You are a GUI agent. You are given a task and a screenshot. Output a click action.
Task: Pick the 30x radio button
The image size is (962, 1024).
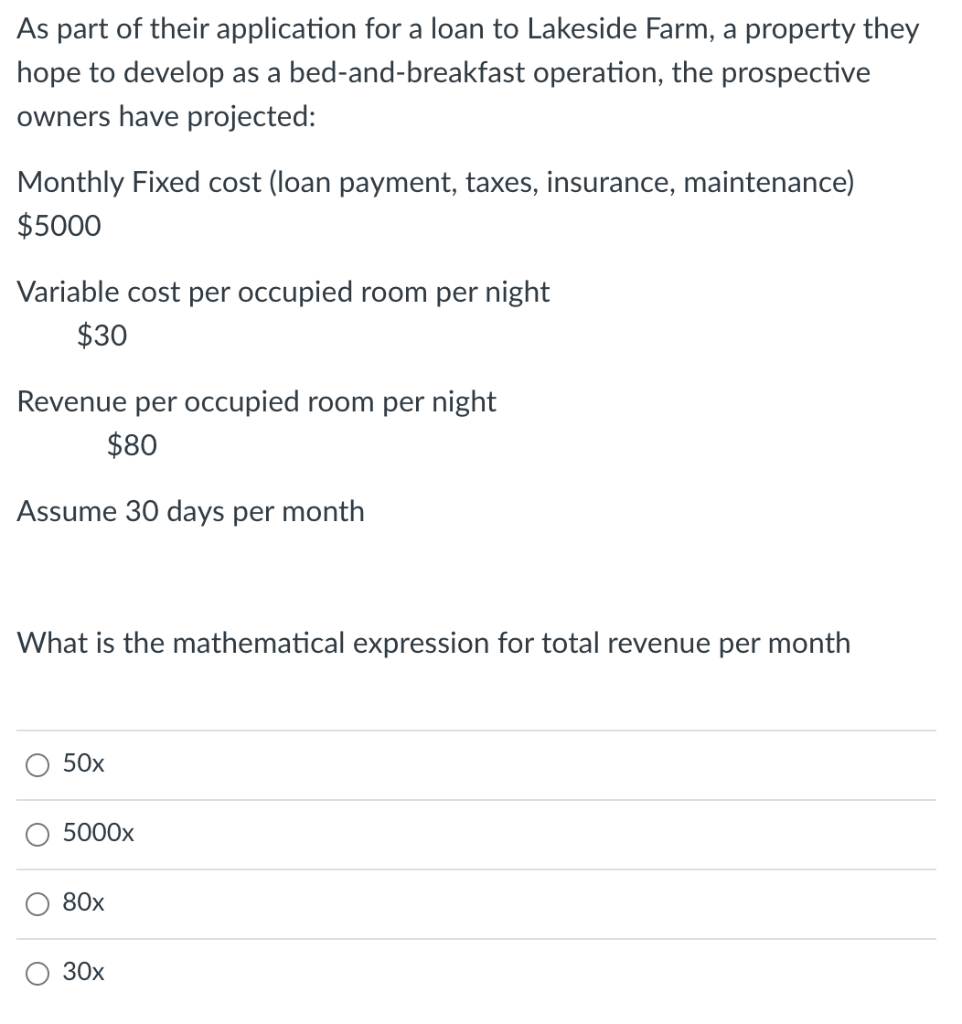[x=38, y=973]
